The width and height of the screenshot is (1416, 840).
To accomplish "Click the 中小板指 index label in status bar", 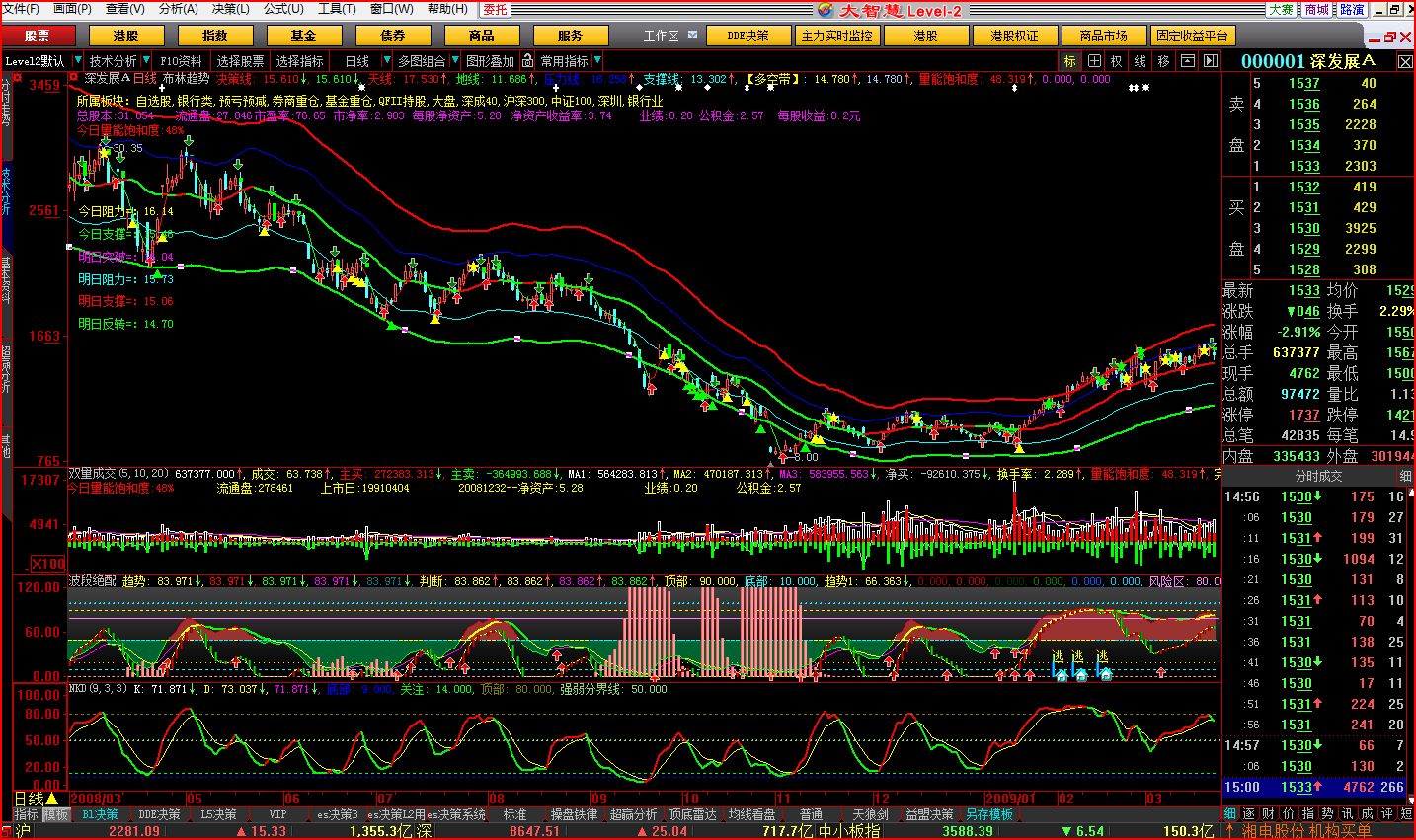I will [x=848, y=831].
